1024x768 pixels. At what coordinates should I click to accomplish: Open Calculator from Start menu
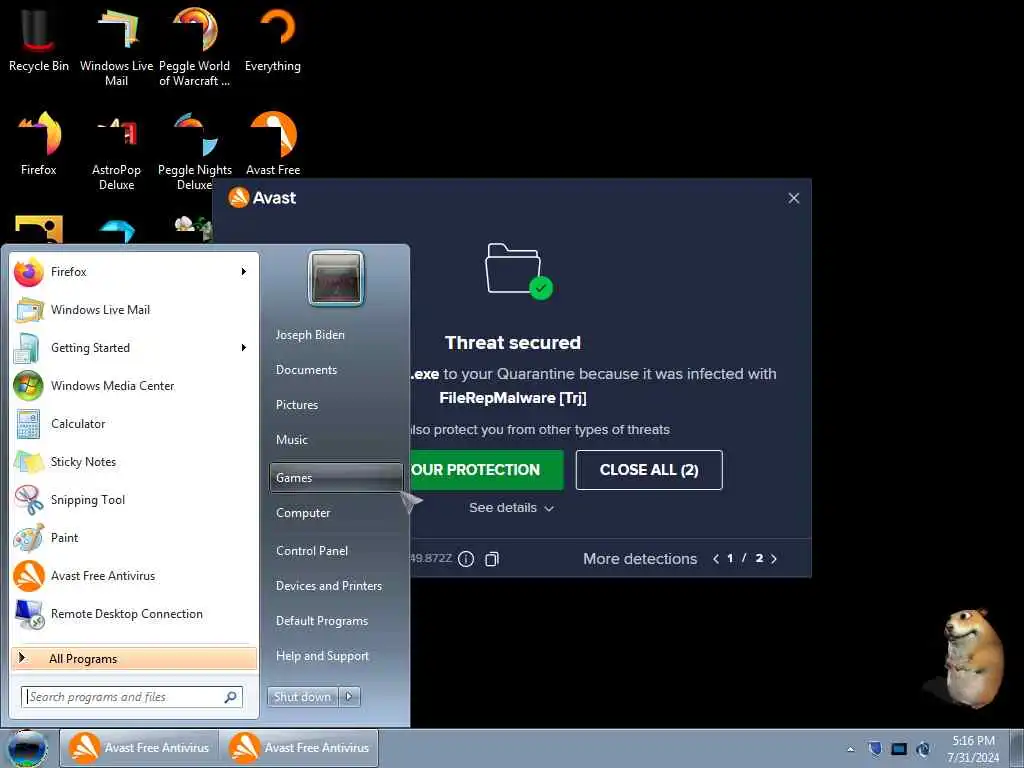[x=135, y=424]
